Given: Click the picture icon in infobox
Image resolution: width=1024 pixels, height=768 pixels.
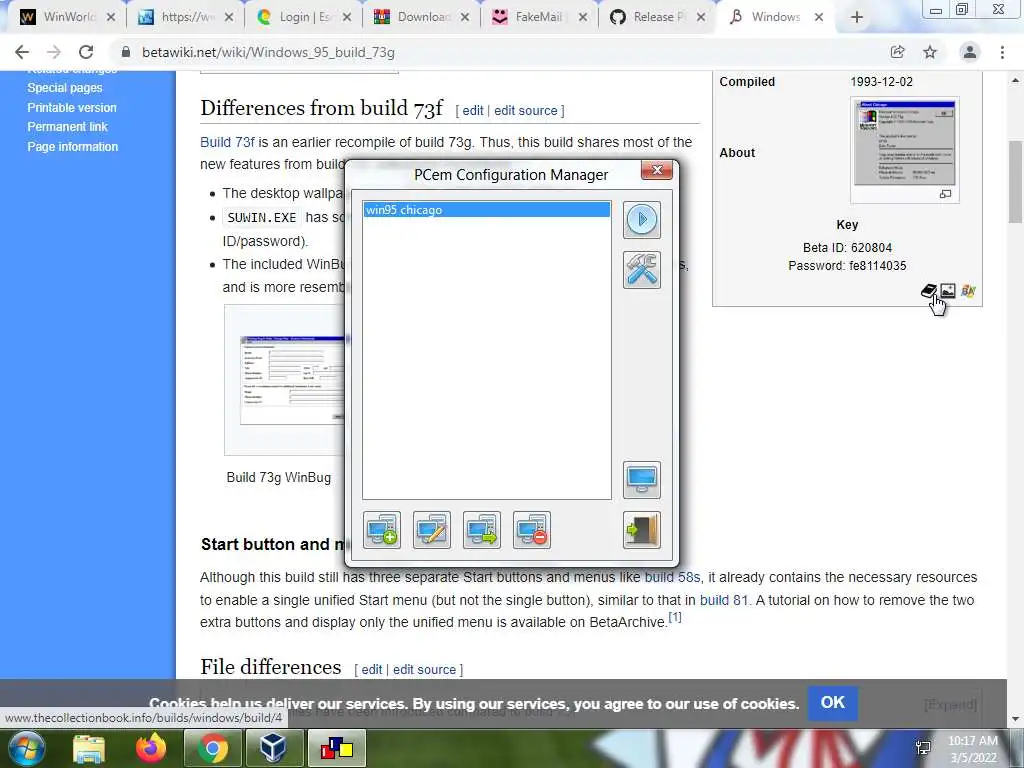Looking at the screenshot, I should tap(948, 291).
